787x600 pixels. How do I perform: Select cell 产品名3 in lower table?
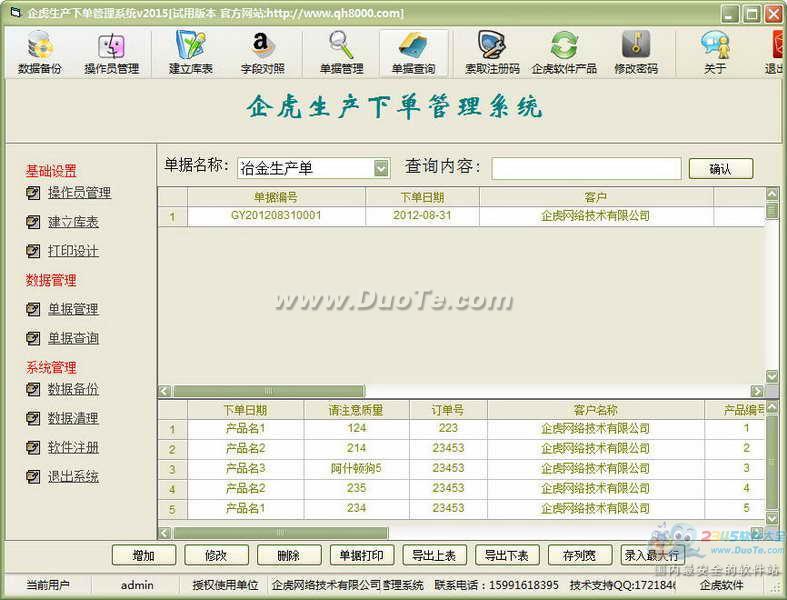245,468
